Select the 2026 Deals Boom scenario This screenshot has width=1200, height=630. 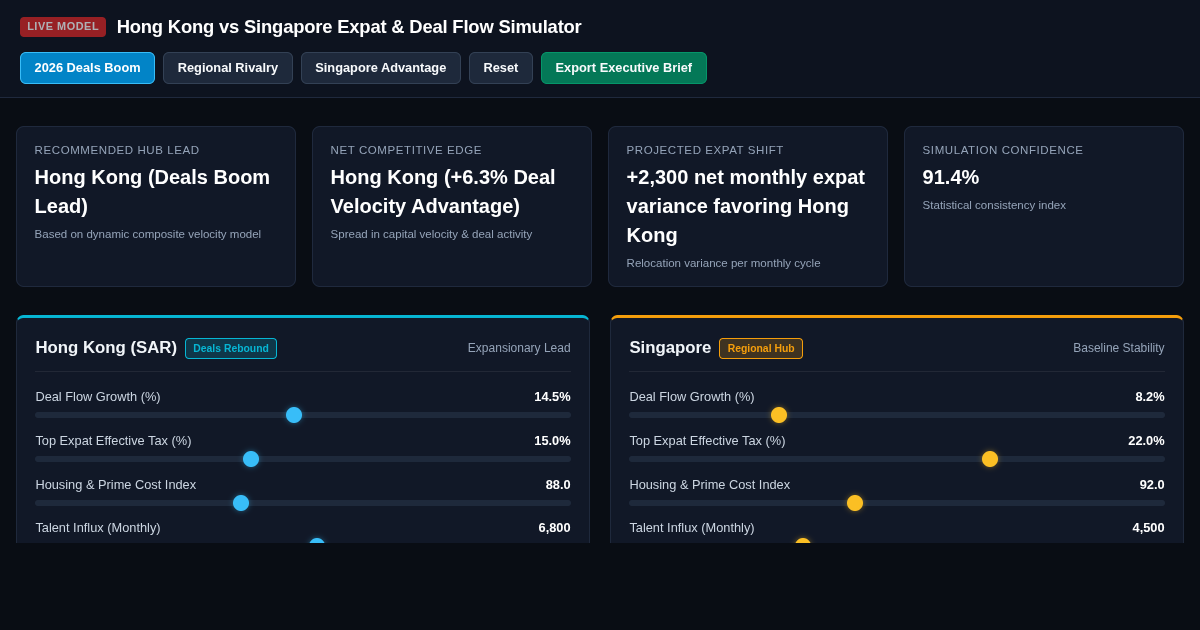point(87,68)
